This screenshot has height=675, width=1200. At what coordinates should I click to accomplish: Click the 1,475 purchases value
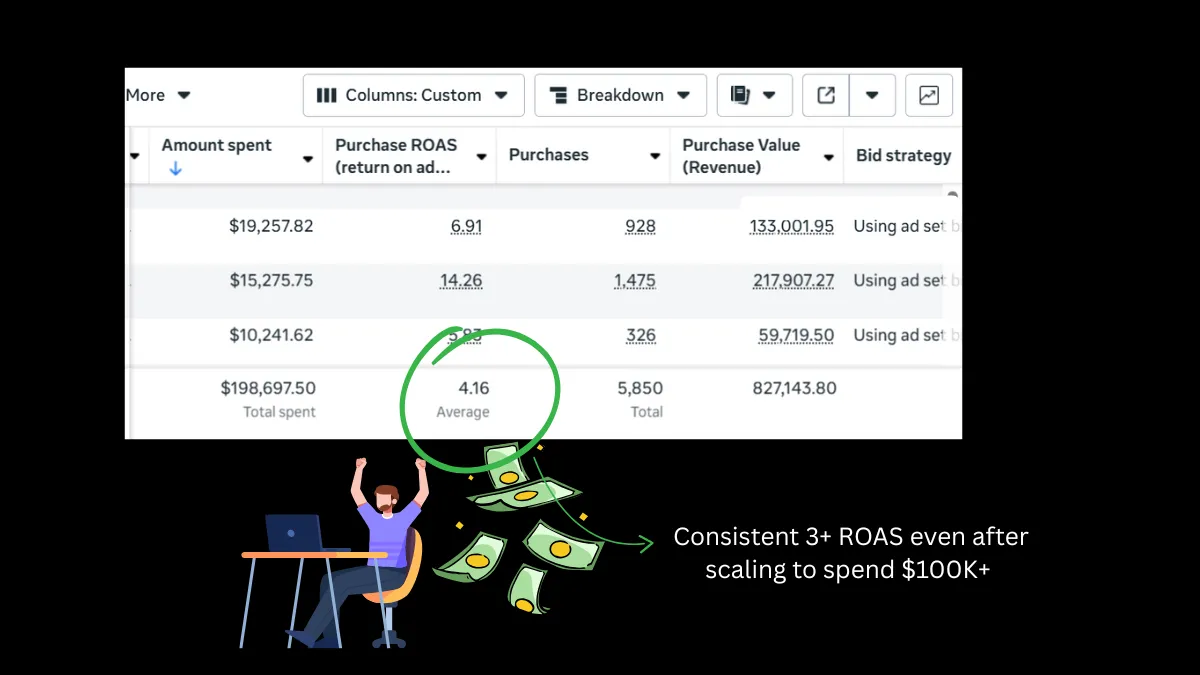tap(635, 281)
